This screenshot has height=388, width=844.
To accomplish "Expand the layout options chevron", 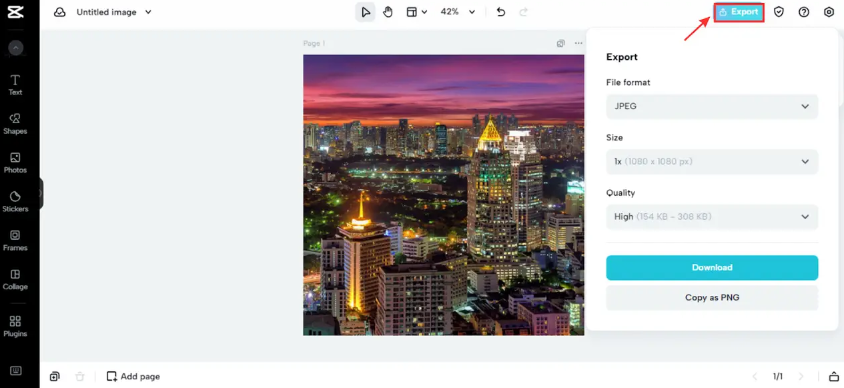I will [x=424, y=12].
